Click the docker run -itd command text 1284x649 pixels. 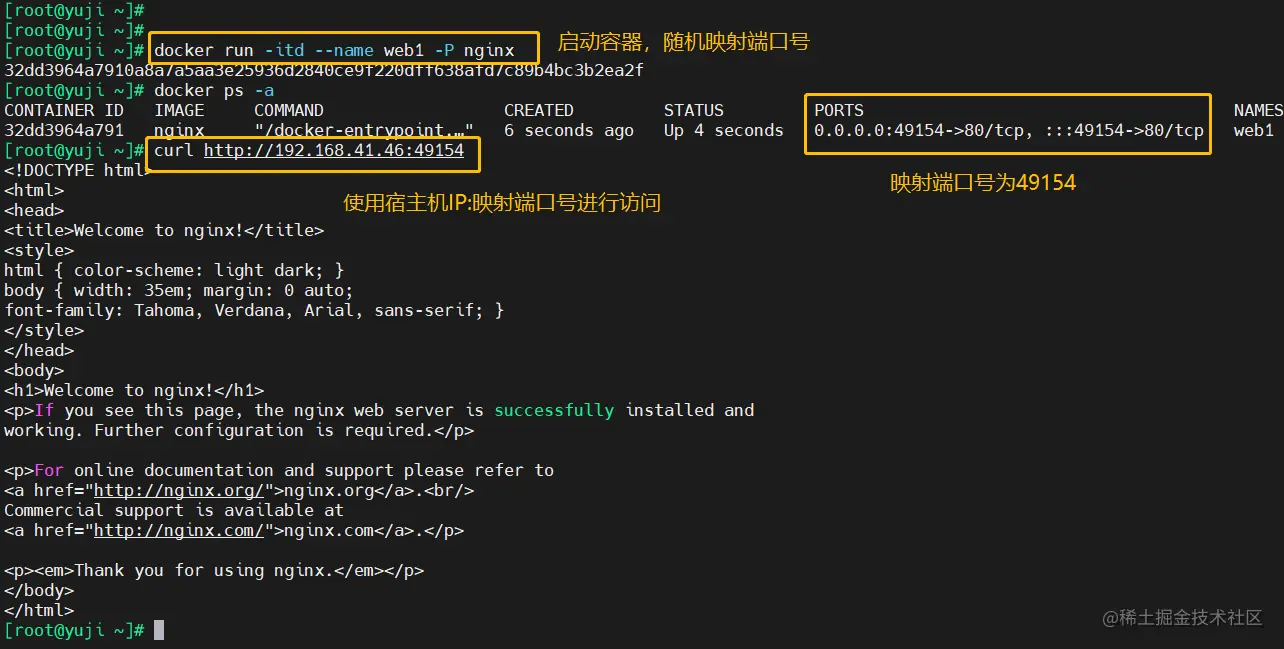click(x=334, y=50)
